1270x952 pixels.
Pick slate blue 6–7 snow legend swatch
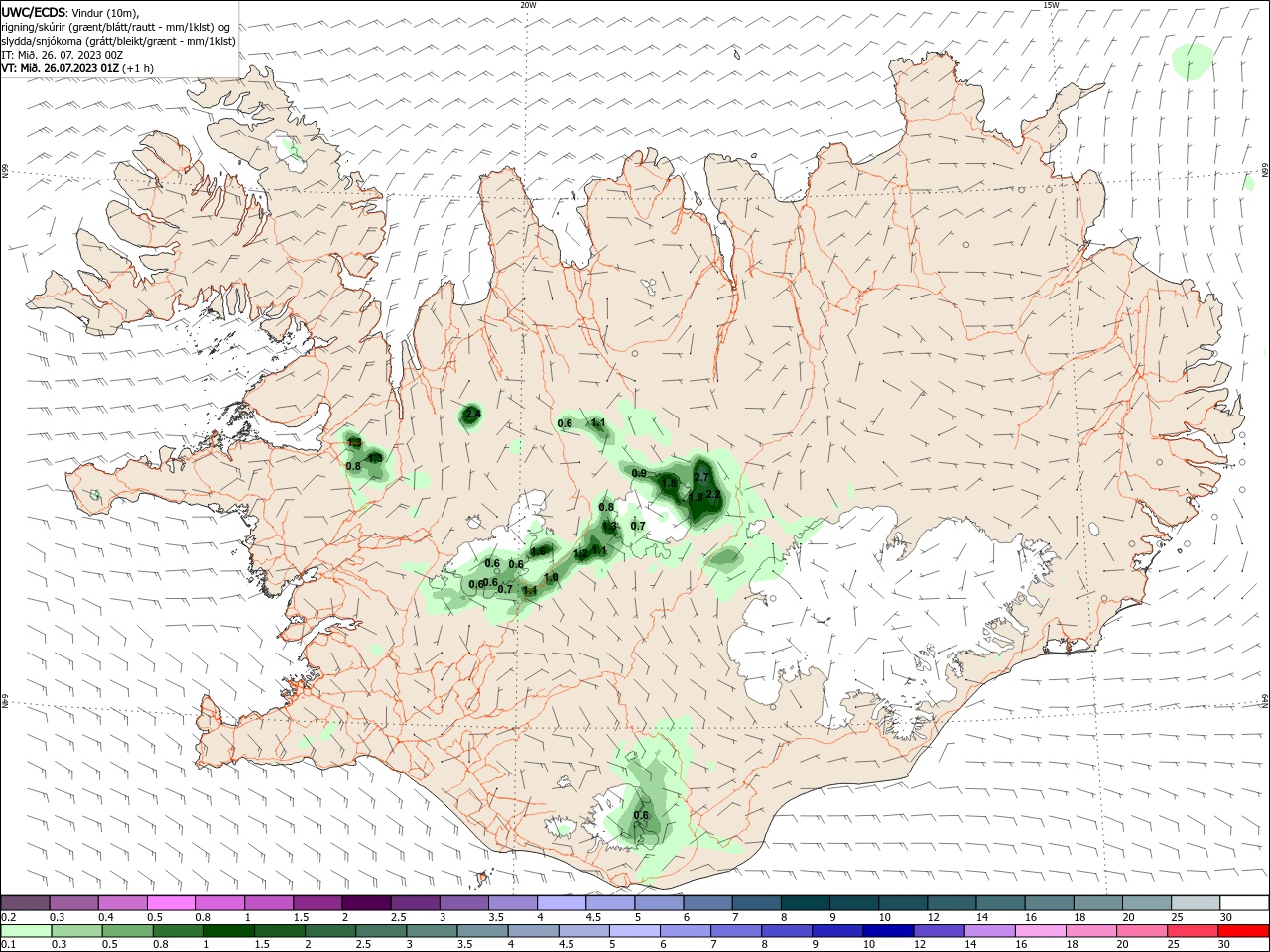pos(707,903)
